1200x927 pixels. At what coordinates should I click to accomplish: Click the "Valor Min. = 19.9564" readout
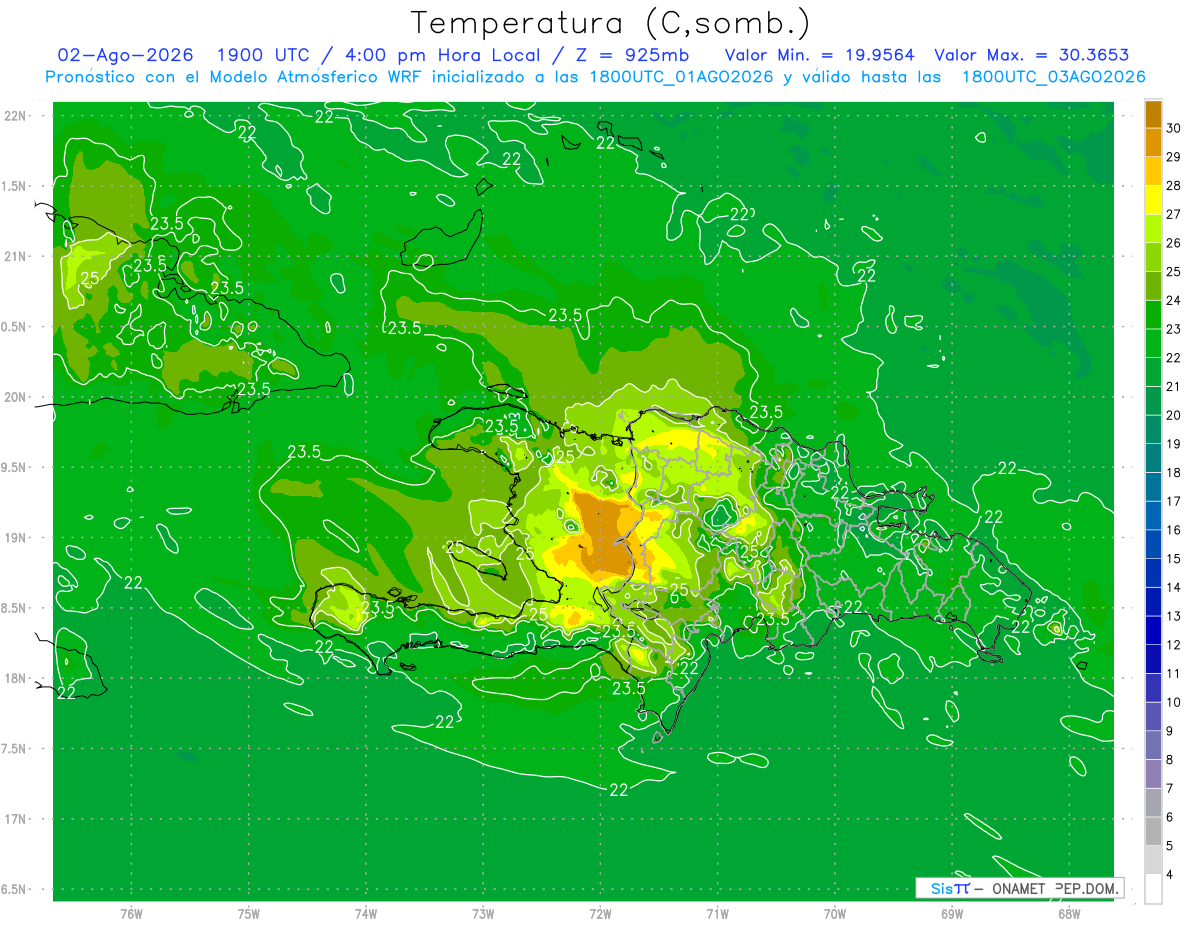(x=819, y=55)
